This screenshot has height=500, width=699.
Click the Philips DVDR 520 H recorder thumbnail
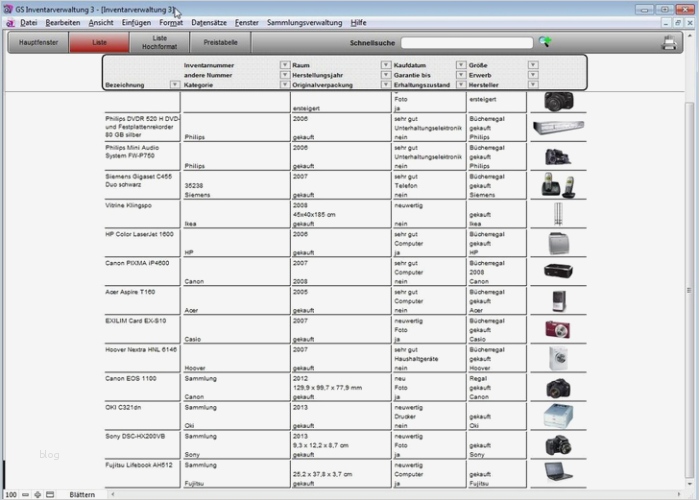558,127
